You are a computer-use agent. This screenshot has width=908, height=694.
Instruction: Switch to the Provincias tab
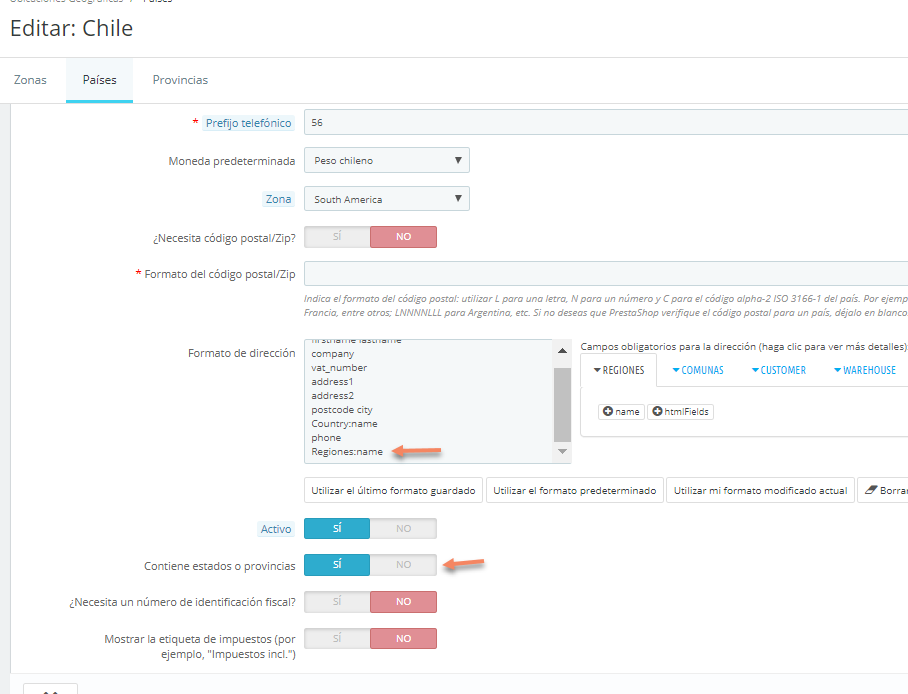point(180,80)
